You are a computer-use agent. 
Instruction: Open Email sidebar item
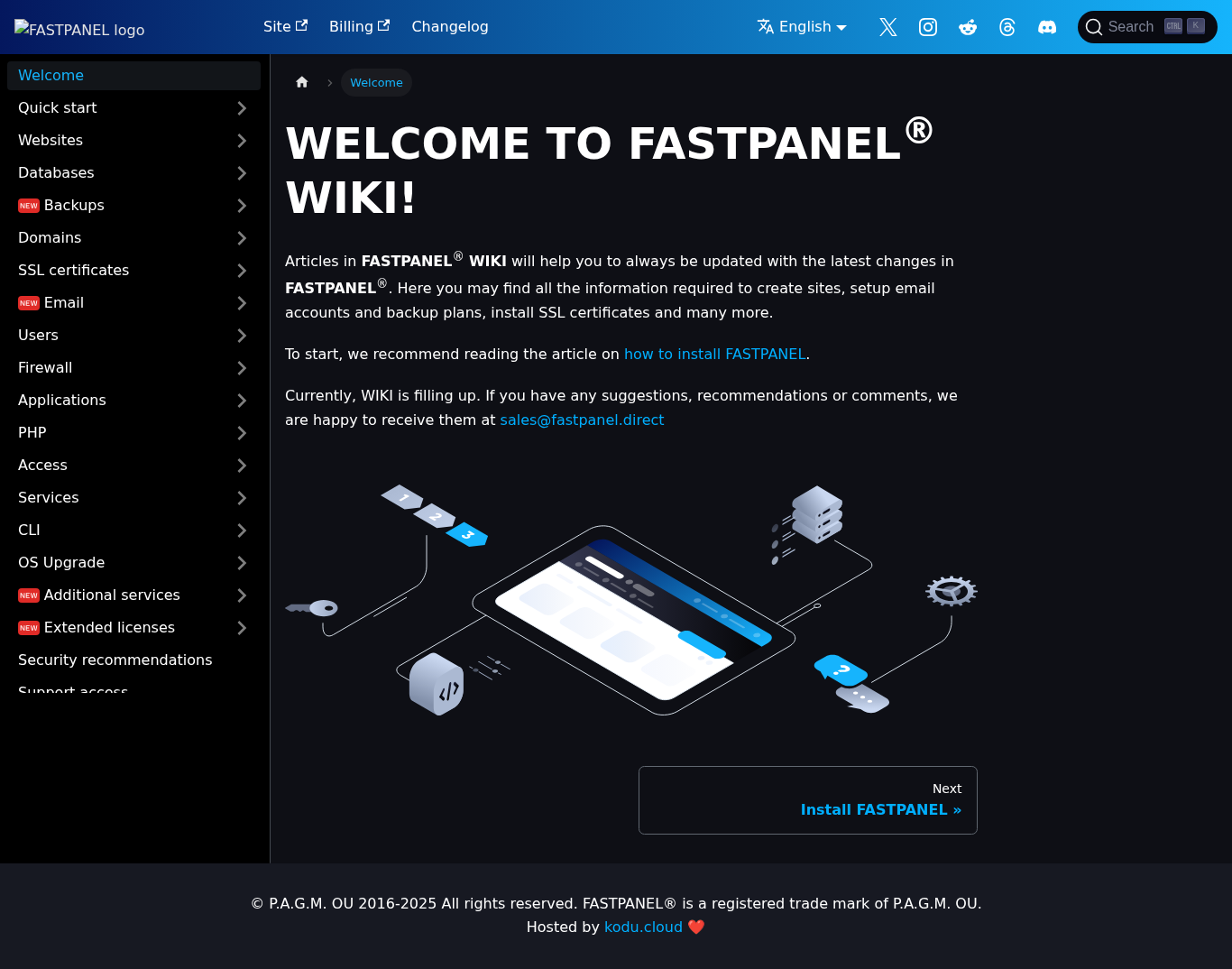pyautogui.click(x=115, y=303)
